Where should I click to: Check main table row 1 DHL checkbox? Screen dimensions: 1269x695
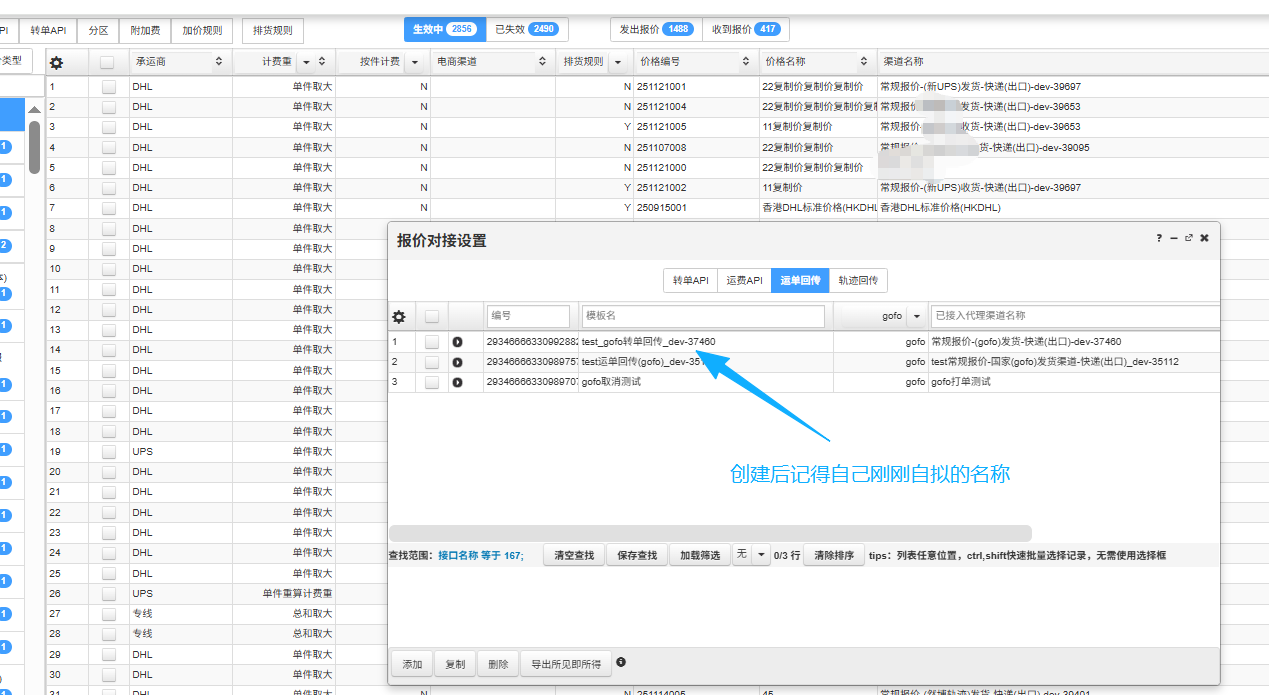tap(108, 87)
